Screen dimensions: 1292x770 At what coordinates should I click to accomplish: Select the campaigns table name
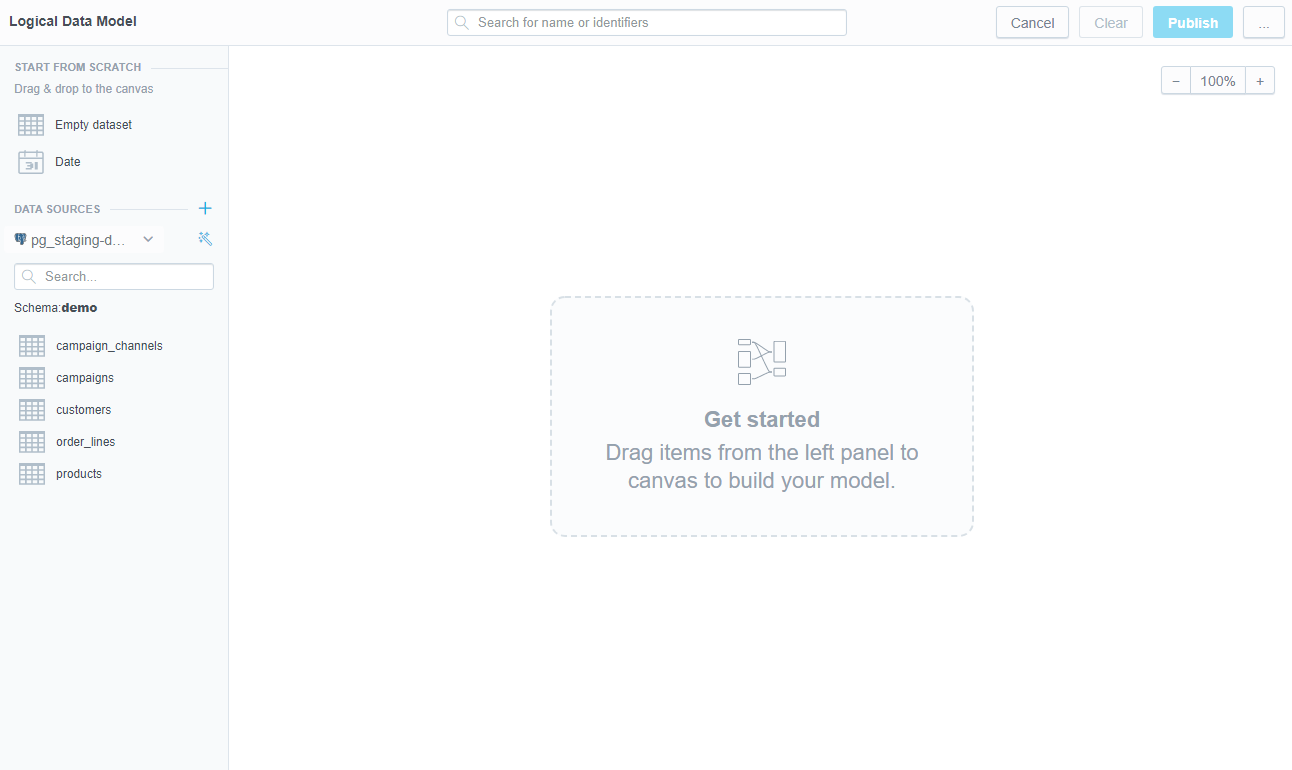[85, 378]
